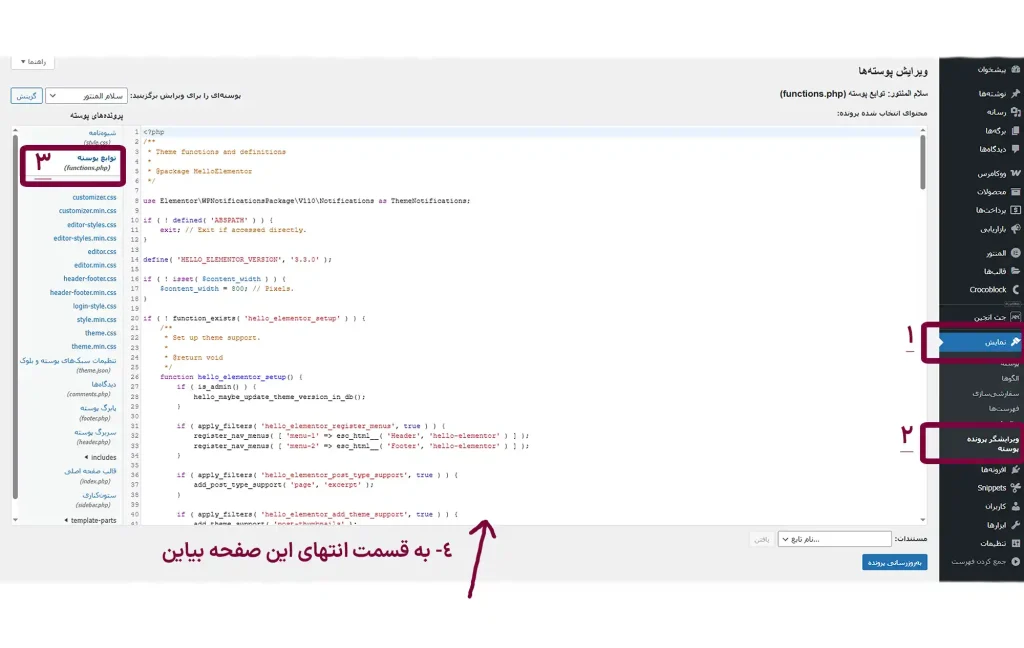Click the یافتن lookup button

[761, 539]
